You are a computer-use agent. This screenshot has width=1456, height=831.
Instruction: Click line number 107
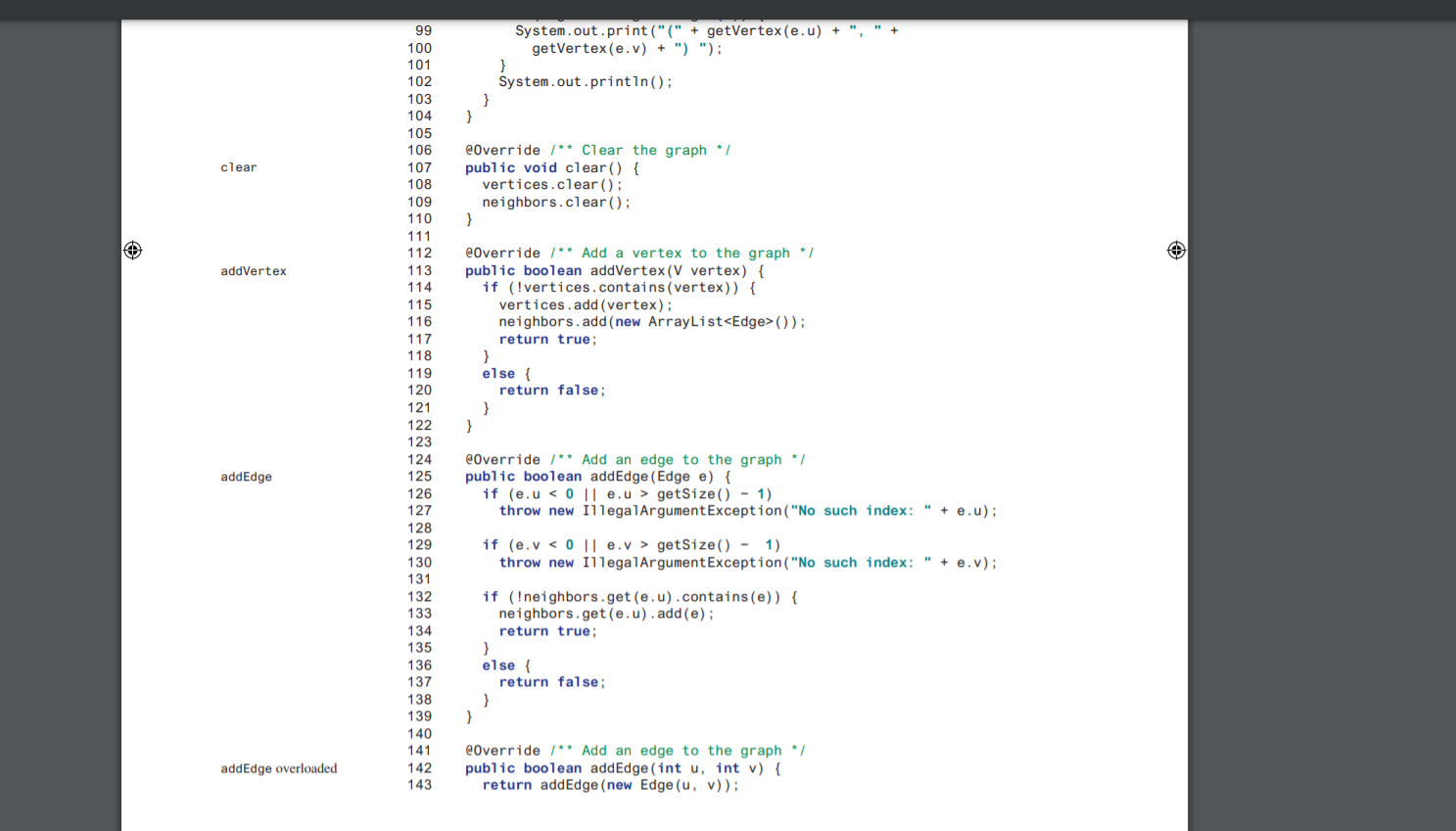coord(419,167)
